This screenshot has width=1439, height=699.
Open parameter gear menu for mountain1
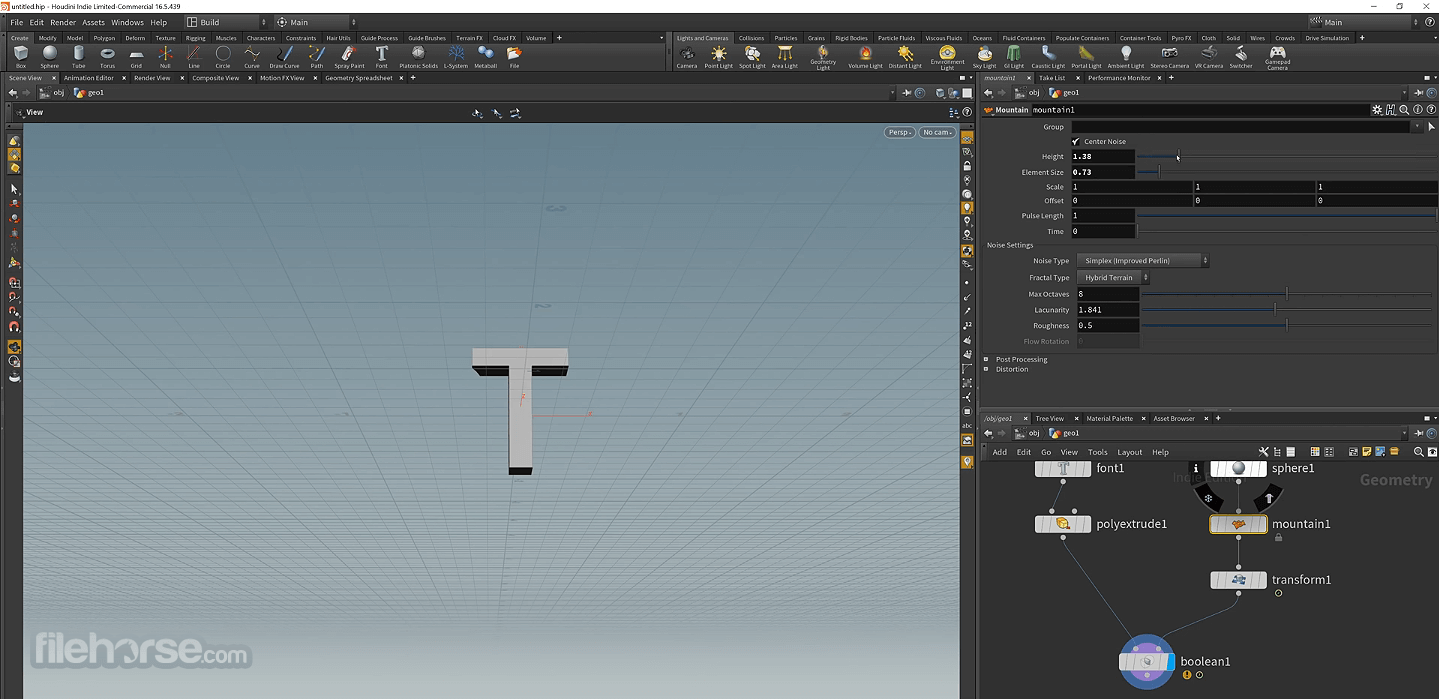point(1377,110)
